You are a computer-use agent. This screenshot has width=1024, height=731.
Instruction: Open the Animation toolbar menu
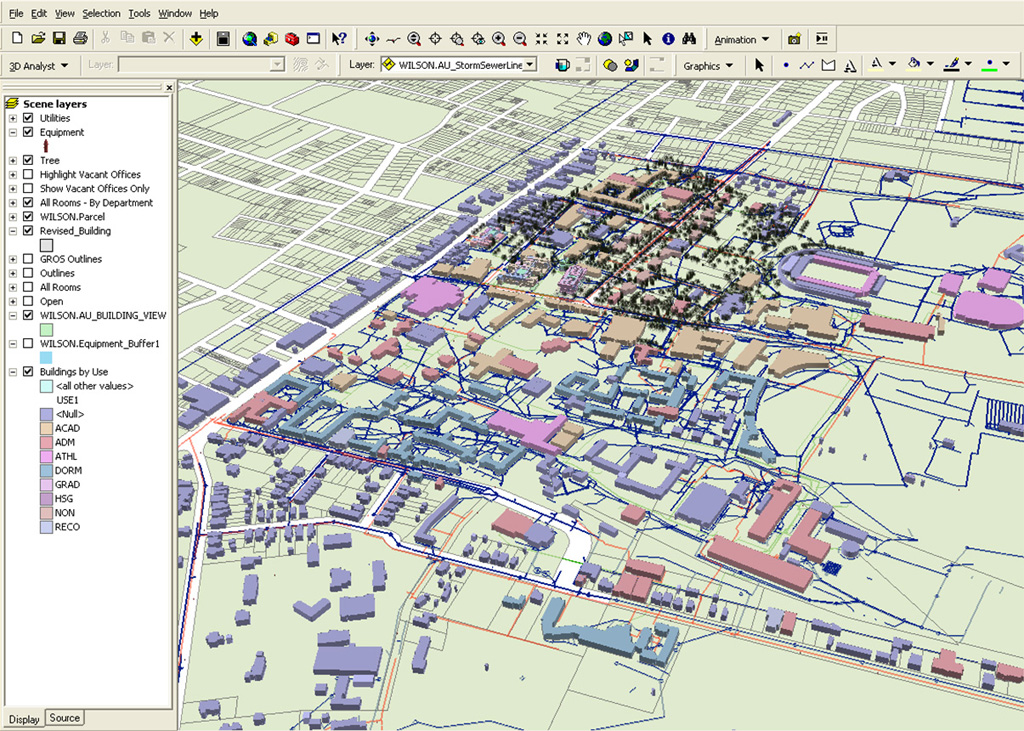tap(741, 39)
